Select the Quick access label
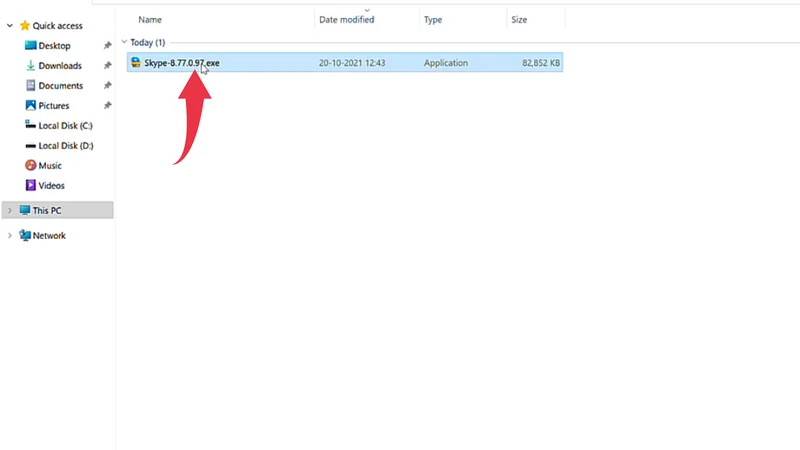The image size is (800, 450). tap(57, 26)
